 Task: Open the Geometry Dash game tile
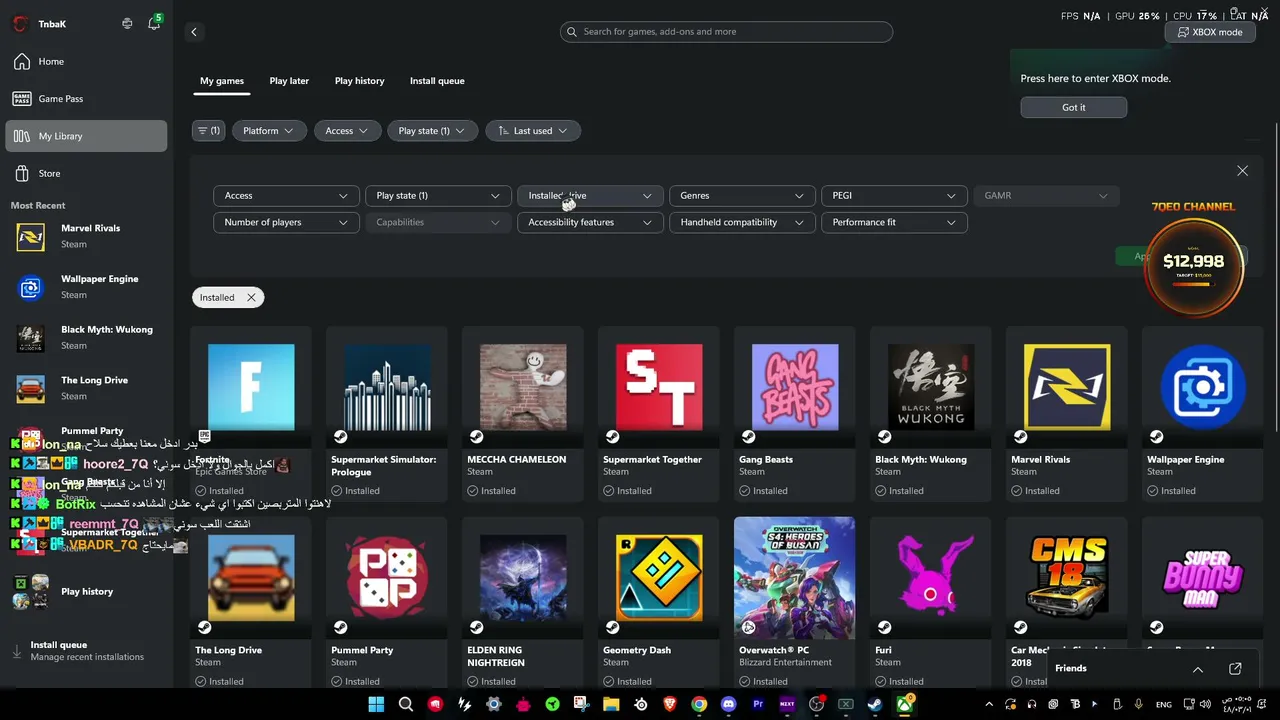tap(659, 603)
